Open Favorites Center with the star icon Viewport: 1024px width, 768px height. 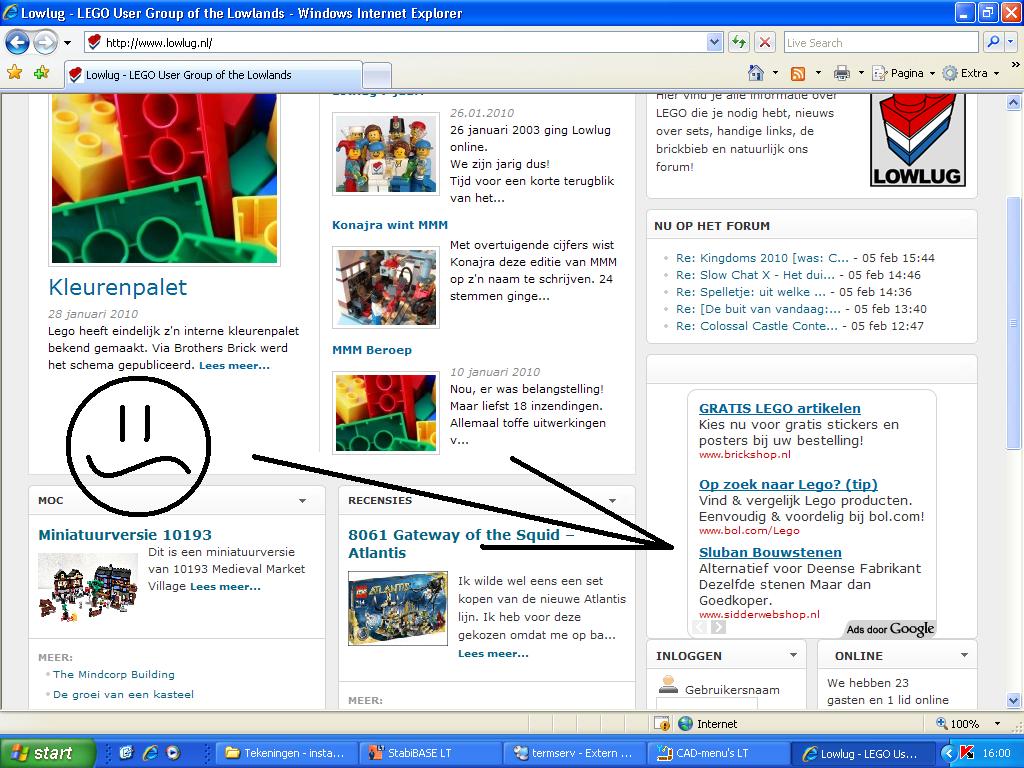coord(14,72)
